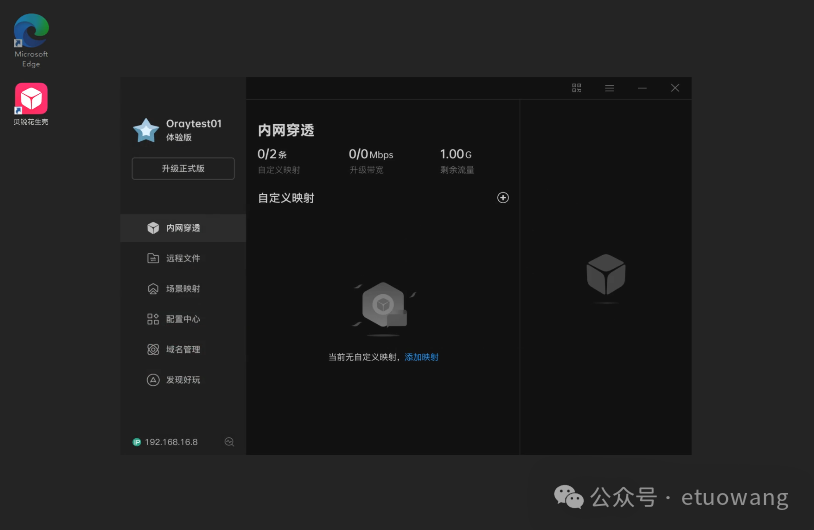Click the 添加映射 link

pos(421,357)
